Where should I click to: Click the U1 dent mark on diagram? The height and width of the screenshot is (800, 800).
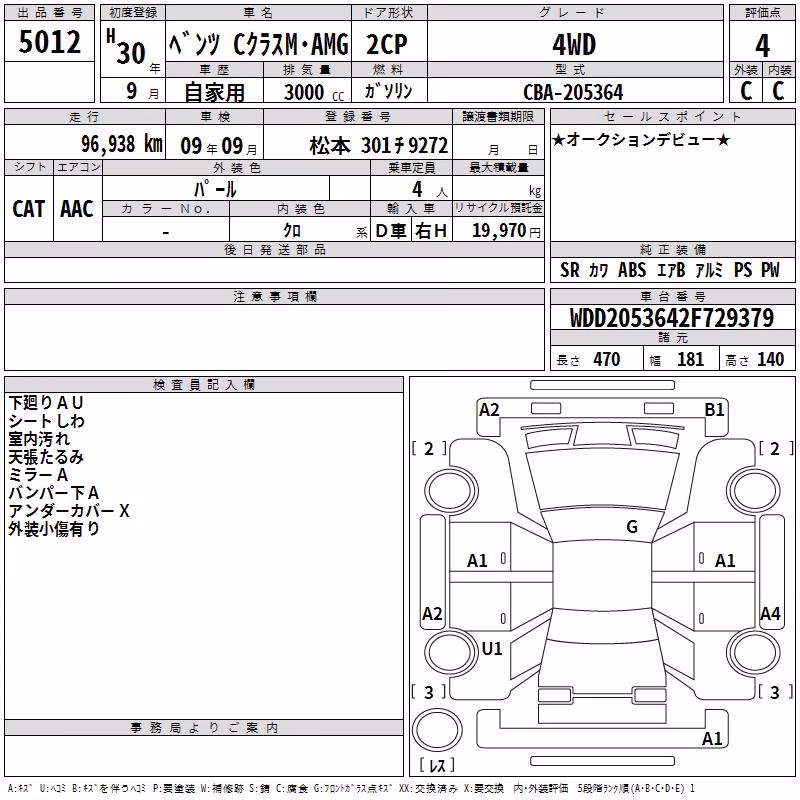(x=492, y=648)
